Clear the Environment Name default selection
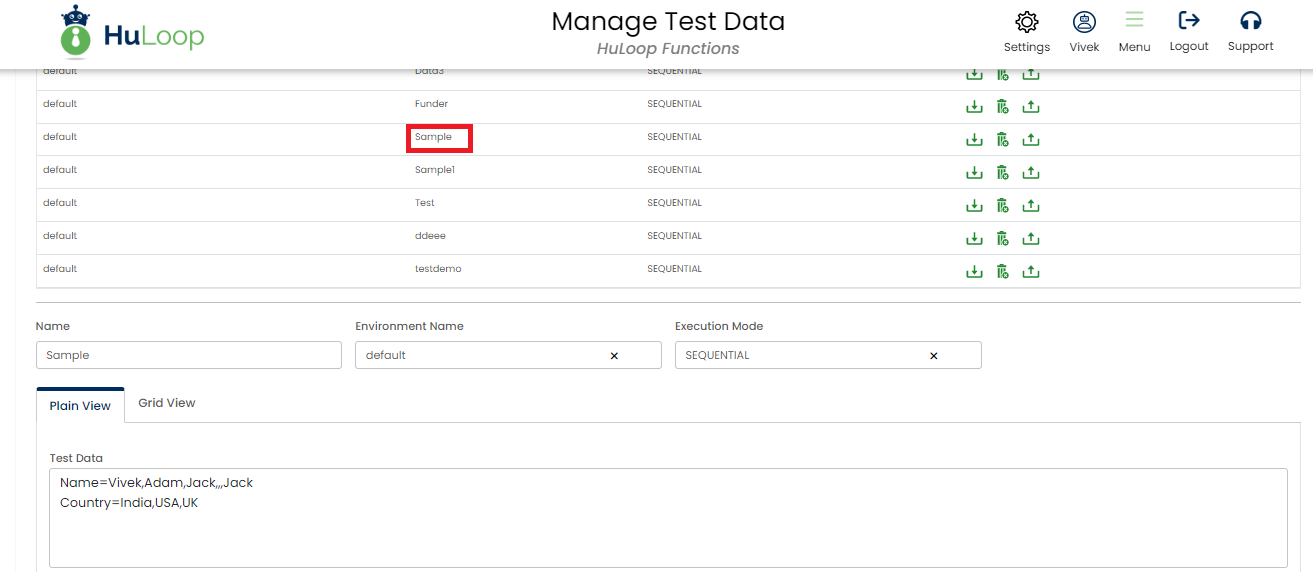Image resolution: width=1313 pixels, height=572 pixels. click(x=614, y=356)
